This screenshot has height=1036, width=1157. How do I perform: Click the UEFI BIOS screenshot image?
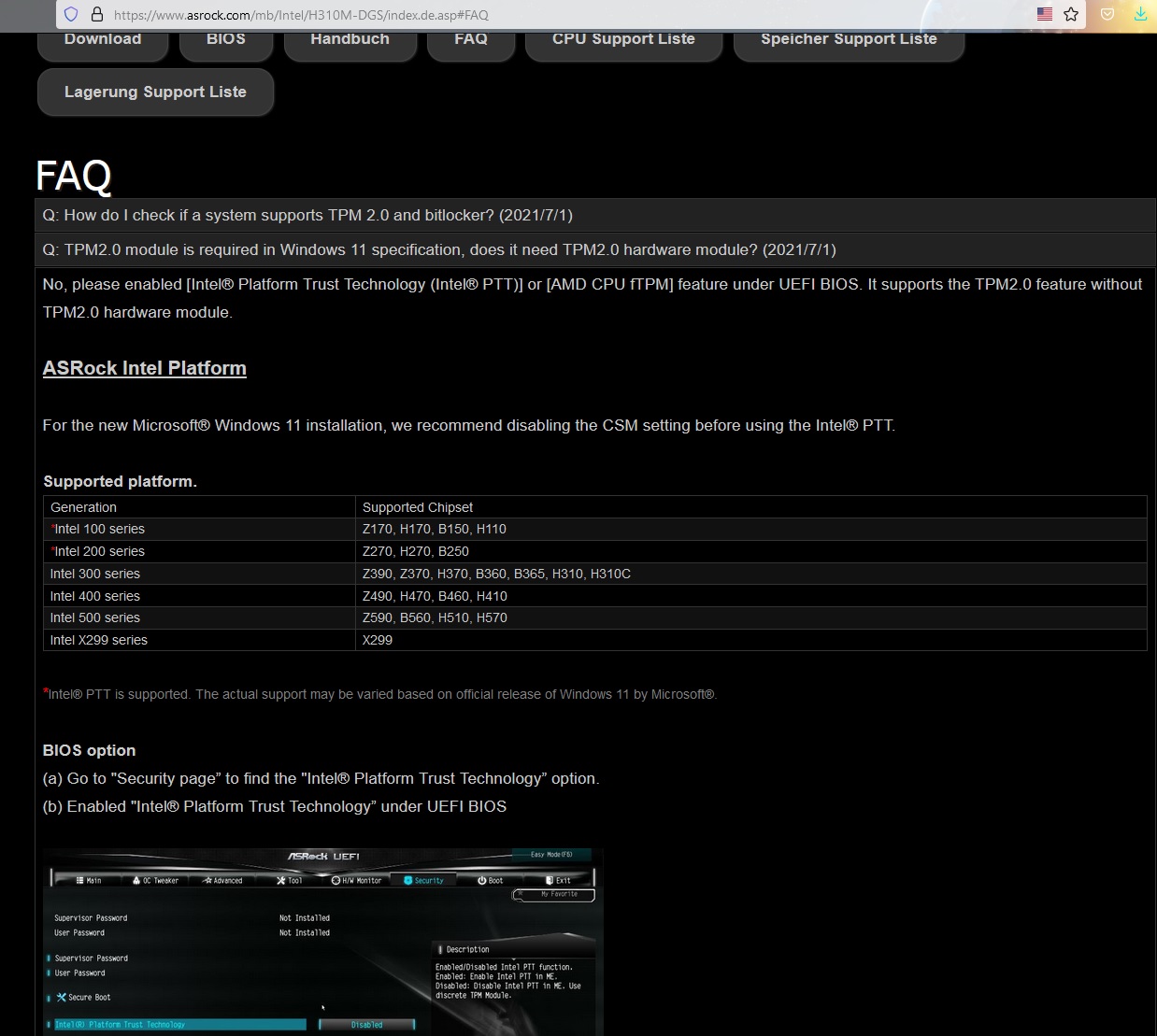tap(323, 942)
